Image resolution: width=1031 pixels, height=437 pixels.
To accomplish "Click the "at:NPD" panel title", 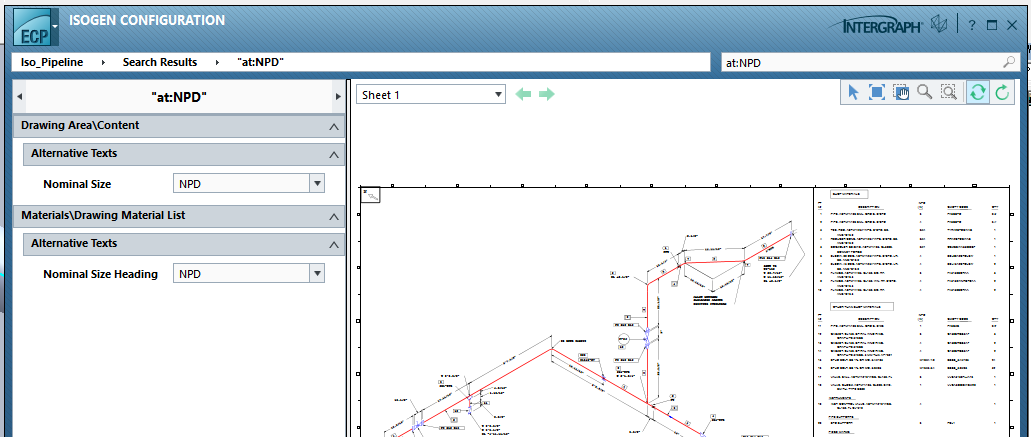I will click(x=179, y=97).
